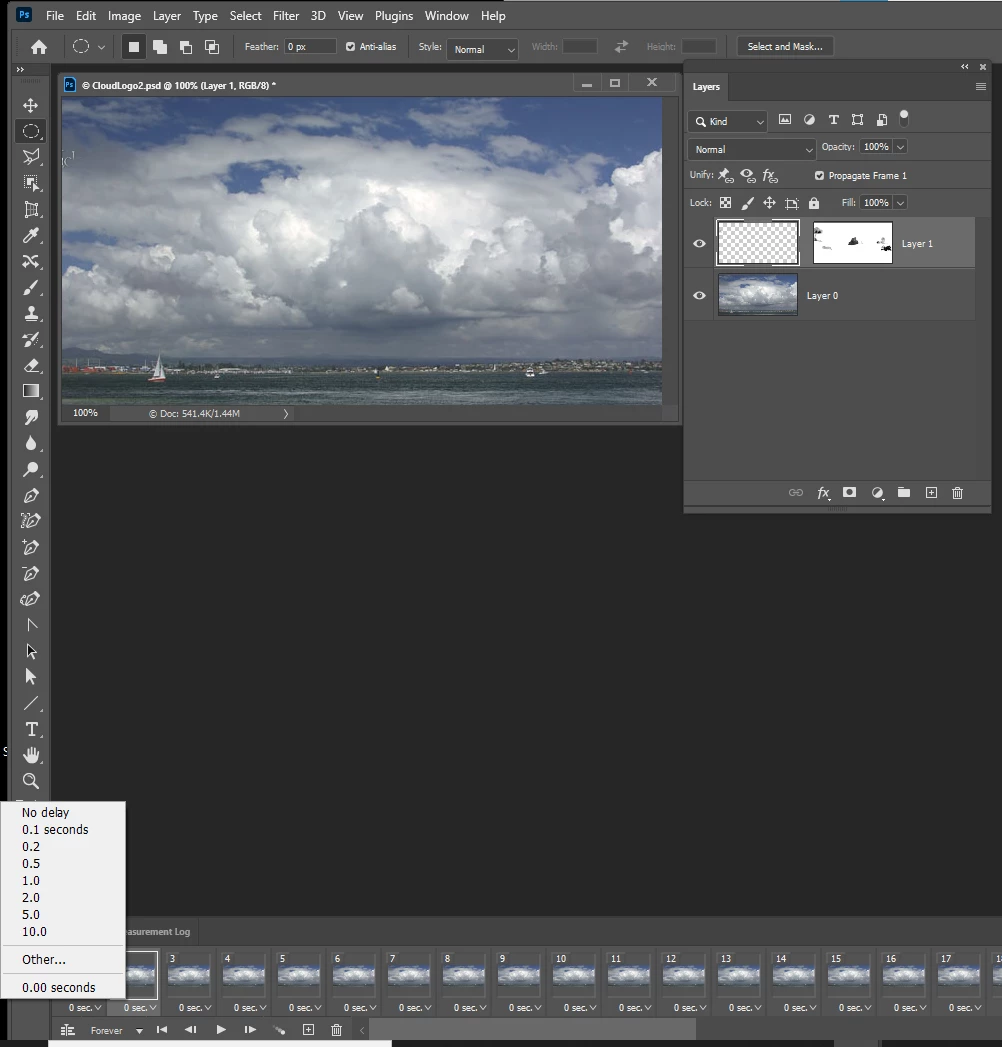The image size is (1002, 1047).
Task: Select the Eraser tool
Action: point(31,366)
